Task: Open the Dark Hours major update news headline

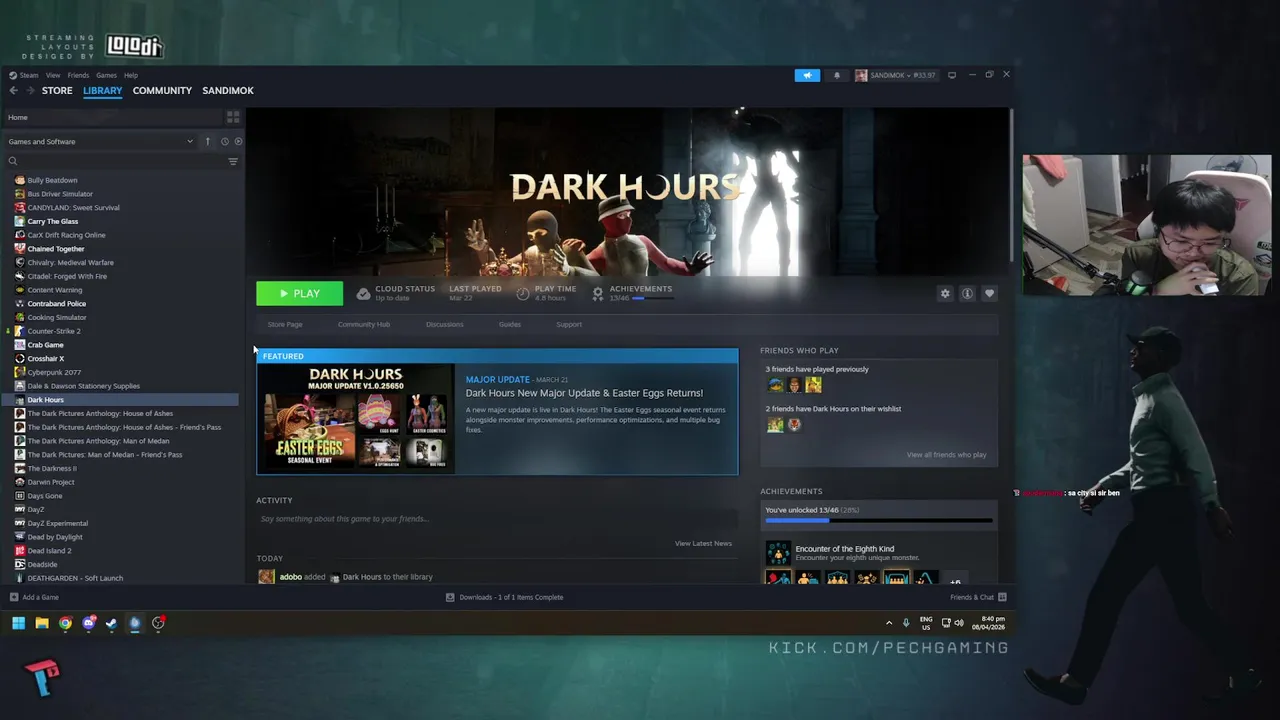Action: coord(584,393)
